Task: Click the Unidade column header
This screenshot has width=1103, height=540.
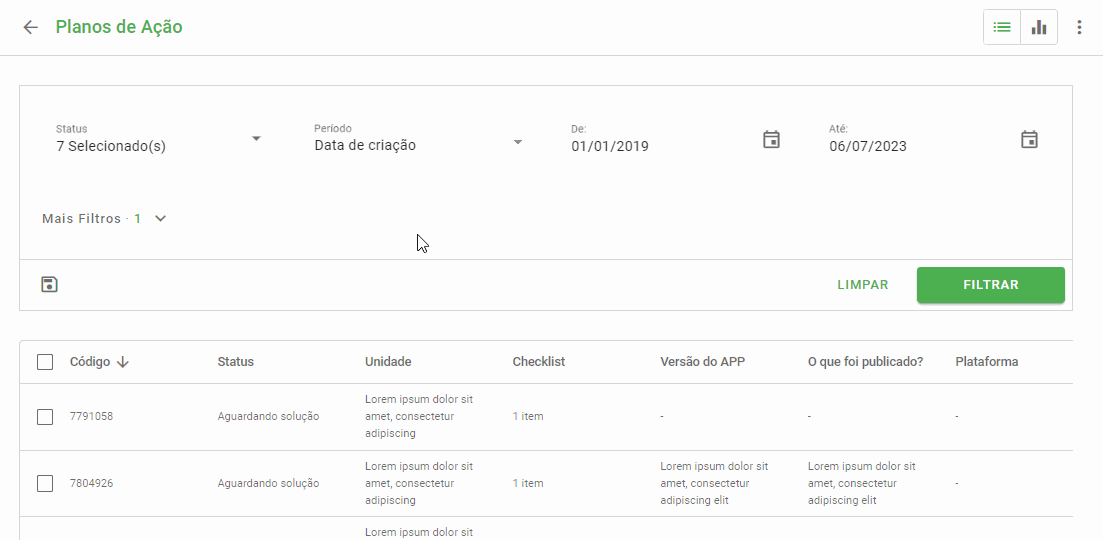Action: coord(388,362)
